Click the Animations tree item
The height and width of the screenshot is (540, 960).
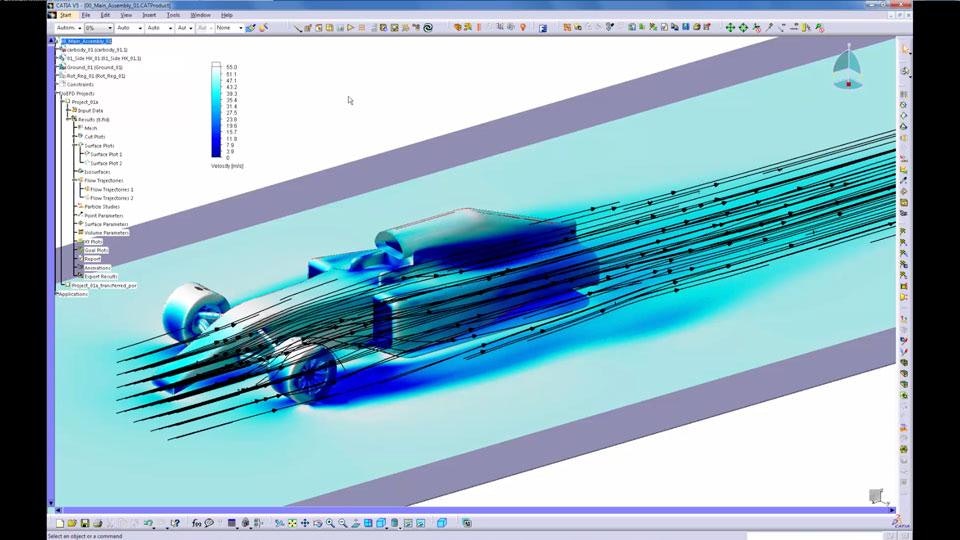[97, 267]
